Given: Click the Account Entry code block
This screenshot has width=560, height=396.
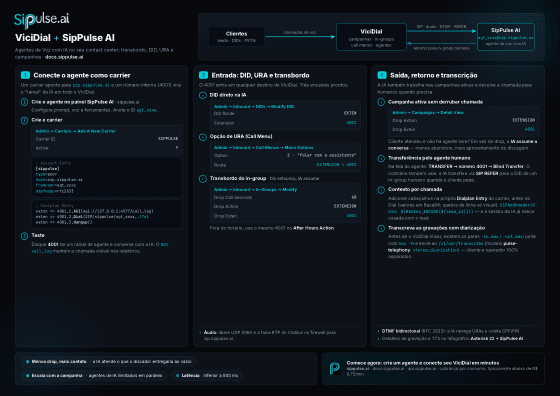Looking at the screenshot, I should pos(107,177).
